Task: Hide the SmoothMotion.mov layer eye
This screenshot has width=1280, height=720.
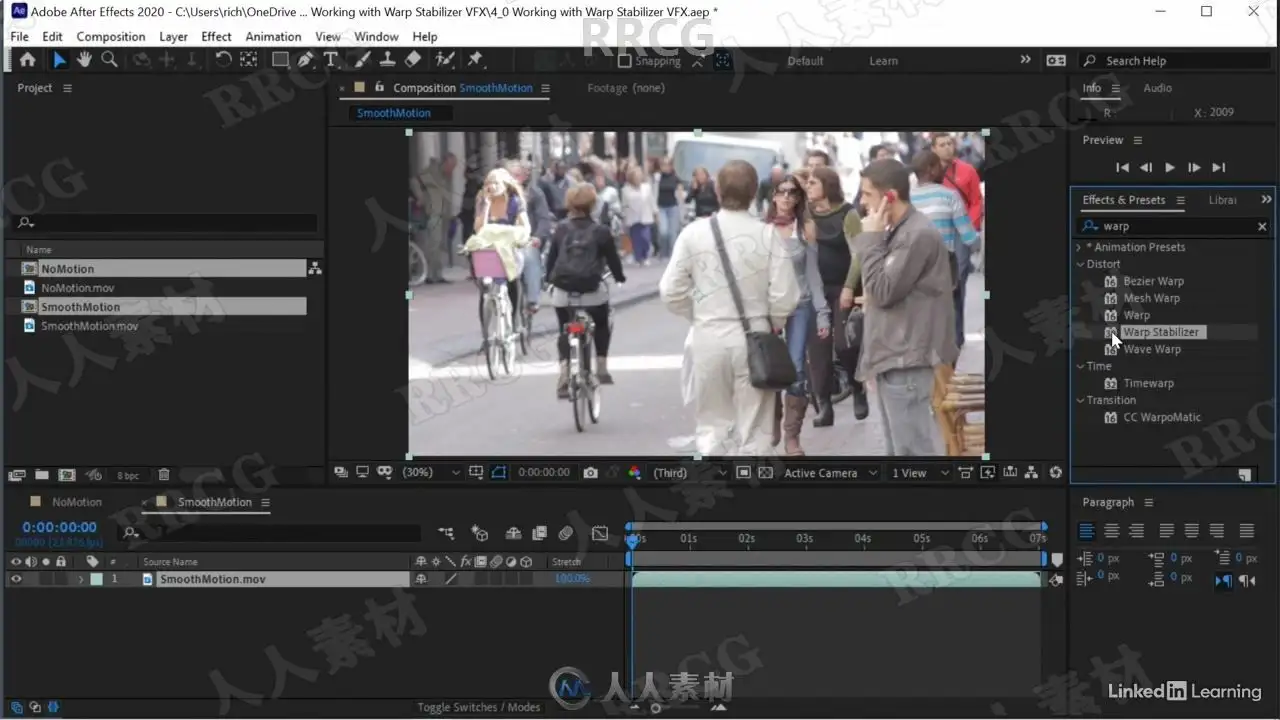Action: [16, 579]
